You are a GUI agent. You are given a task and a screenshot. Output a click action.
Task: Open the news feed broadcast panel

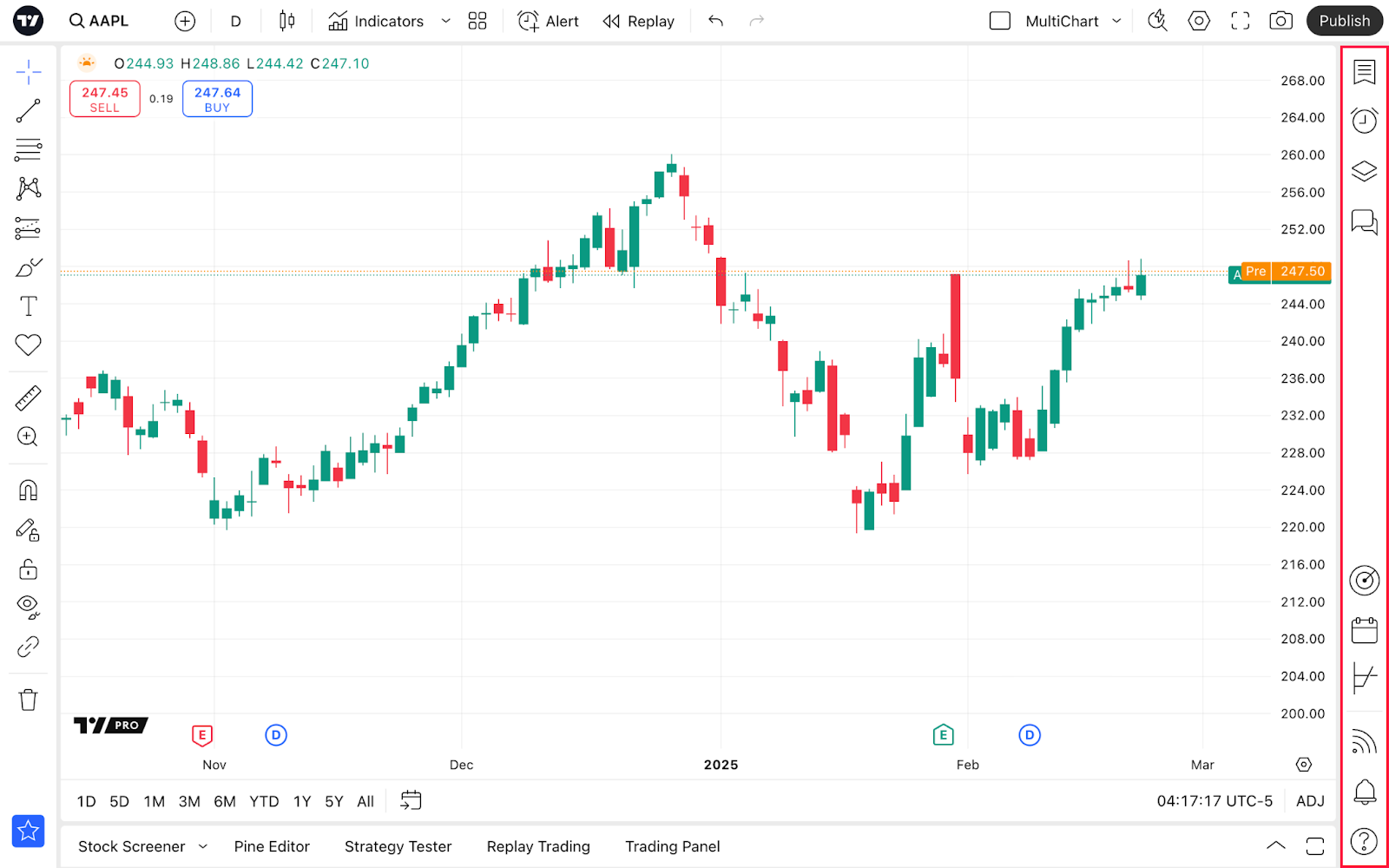(1364, 741)
